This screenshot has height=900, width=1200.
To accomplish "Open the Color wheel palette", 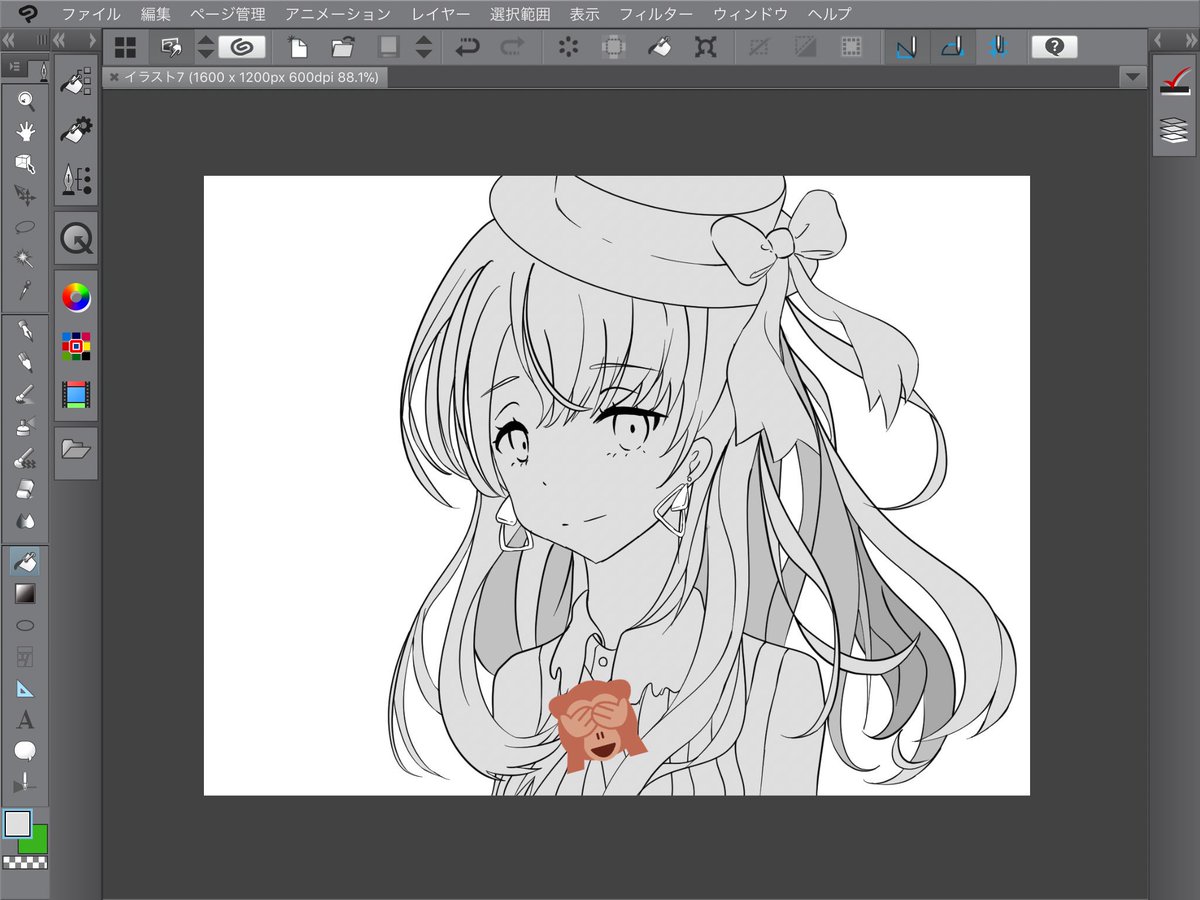I will 76,297.
